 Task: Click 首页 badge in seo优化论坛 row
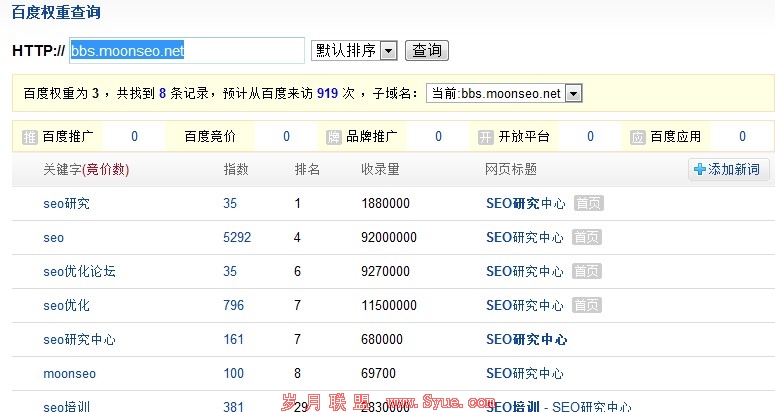tap(587, 271)
